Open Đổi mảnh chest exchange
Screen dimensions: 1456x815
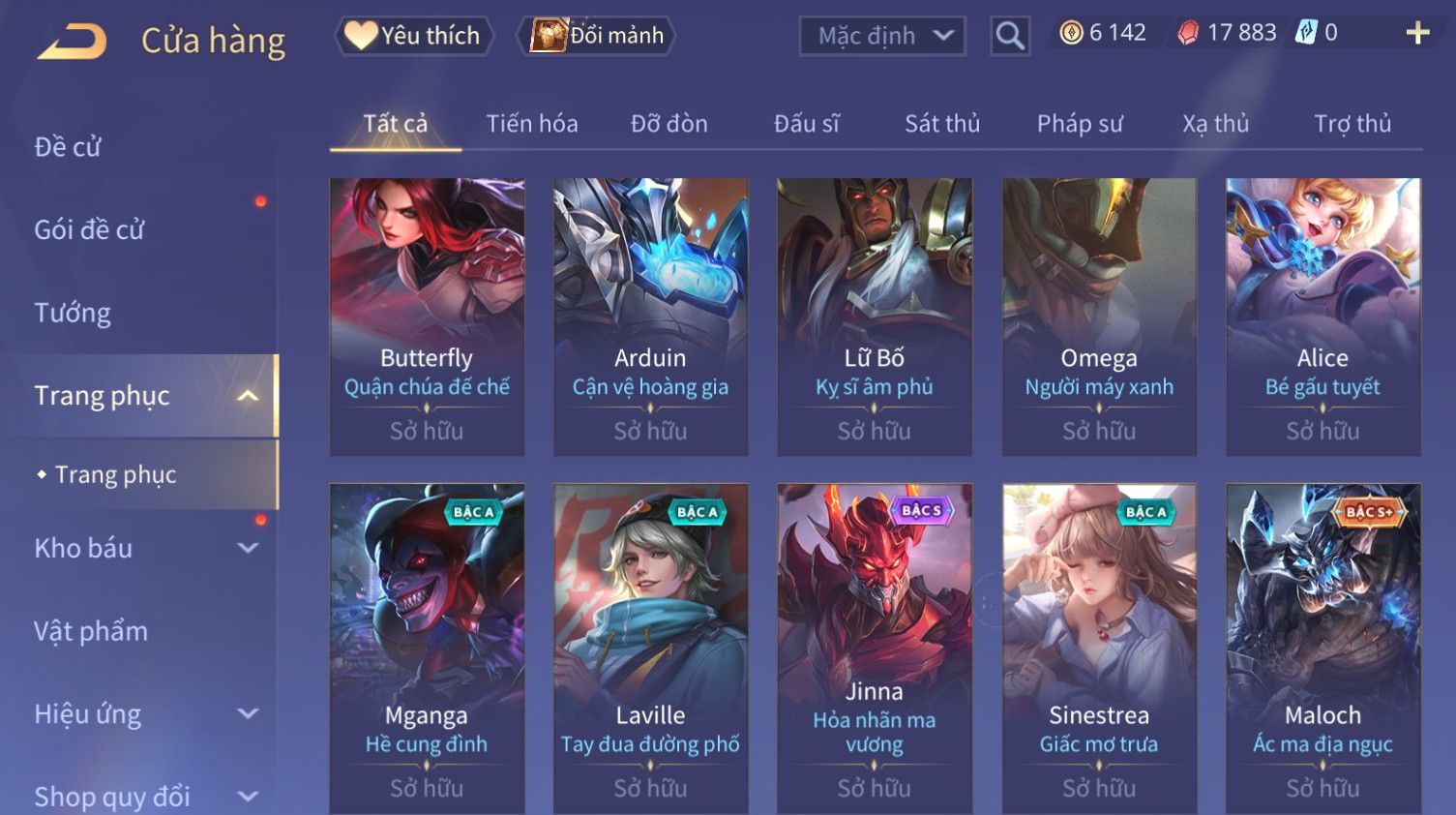(596, 36)
